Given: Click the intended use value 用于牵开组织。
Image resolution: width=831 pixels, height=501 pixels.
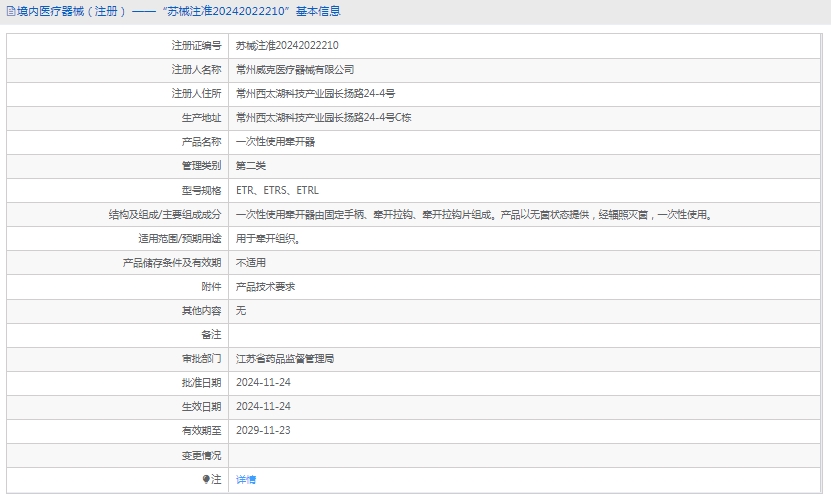Looking at the screenshot, I should pos(268,239).
